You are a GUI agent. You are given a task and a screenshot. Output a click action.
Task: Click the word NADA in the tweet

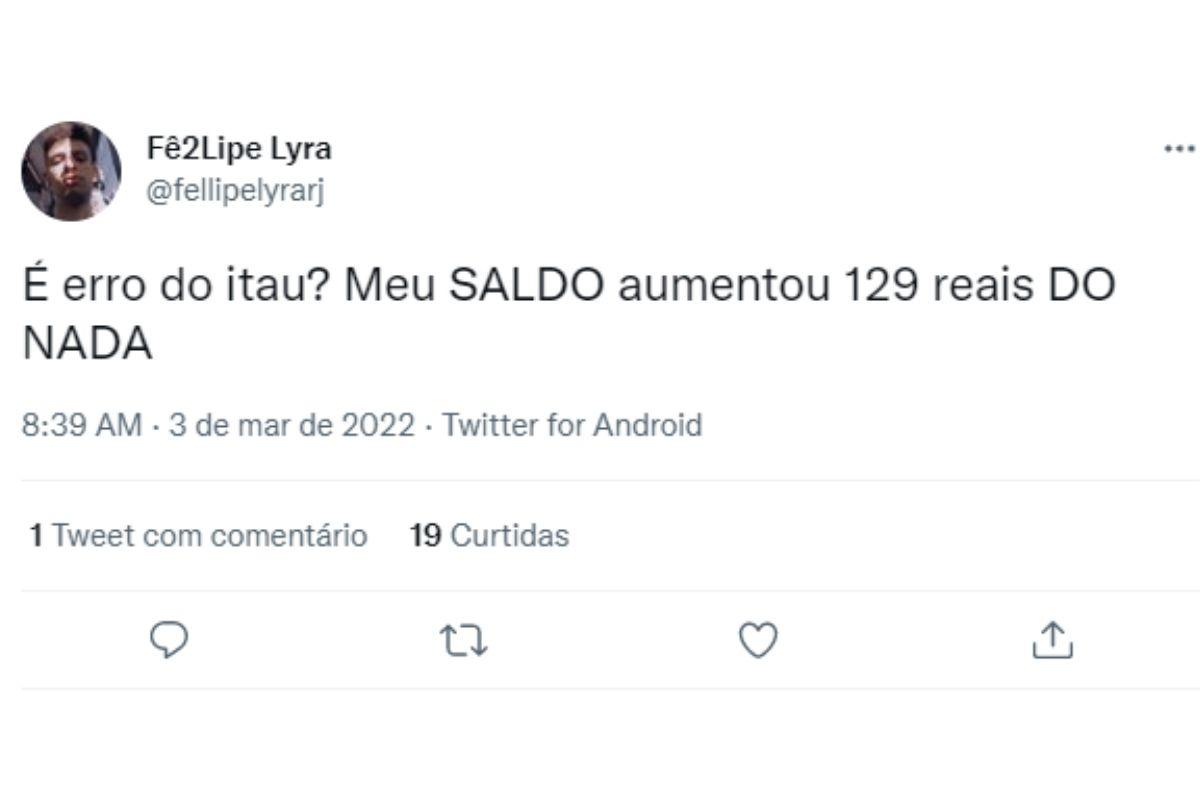[x=87, y=345]
